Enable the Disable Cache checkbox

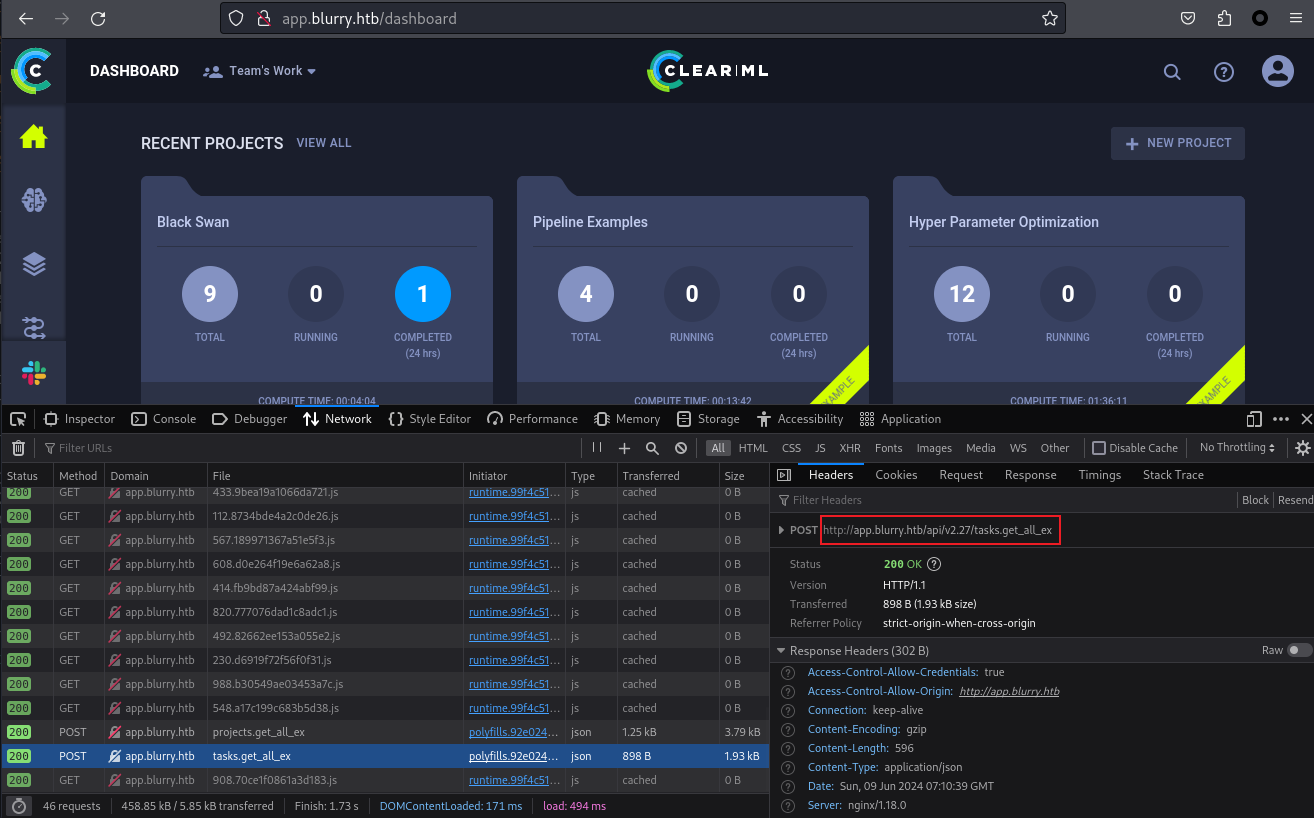click(x=1099, y=448)
